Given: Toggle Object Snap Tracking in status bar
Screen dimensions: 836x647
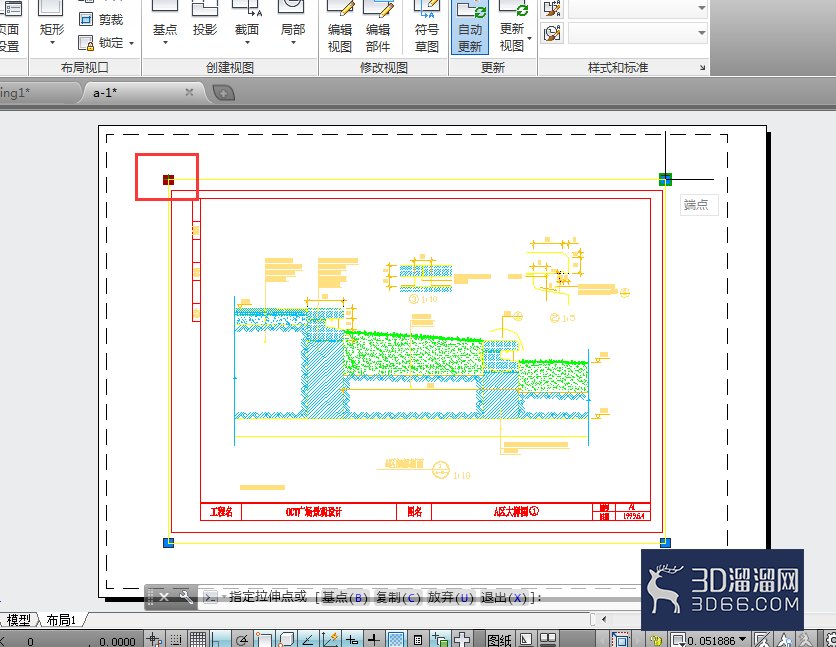Looking at the screenshot, I should [308, 640].
